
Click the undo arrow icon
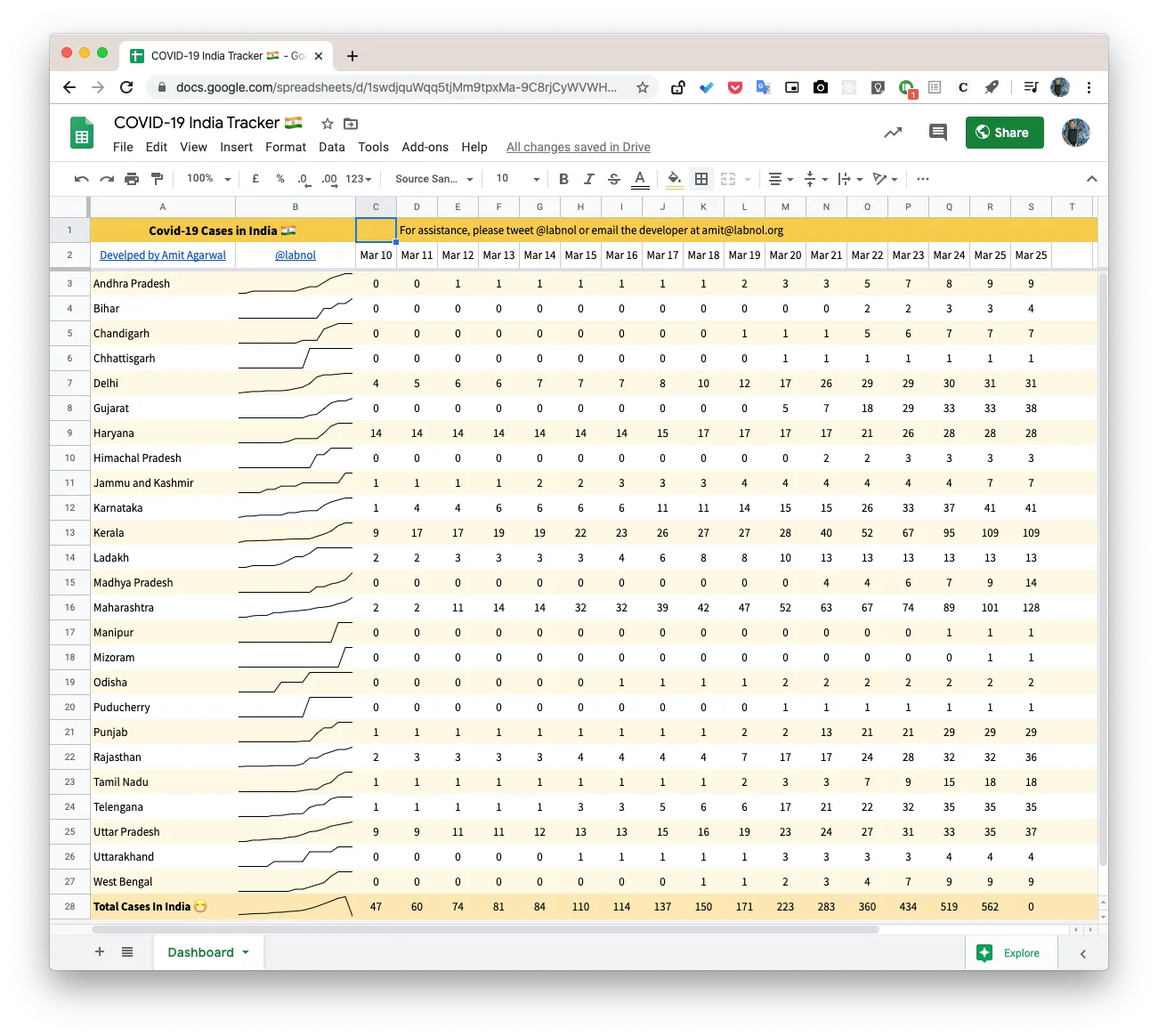point(82,179)
